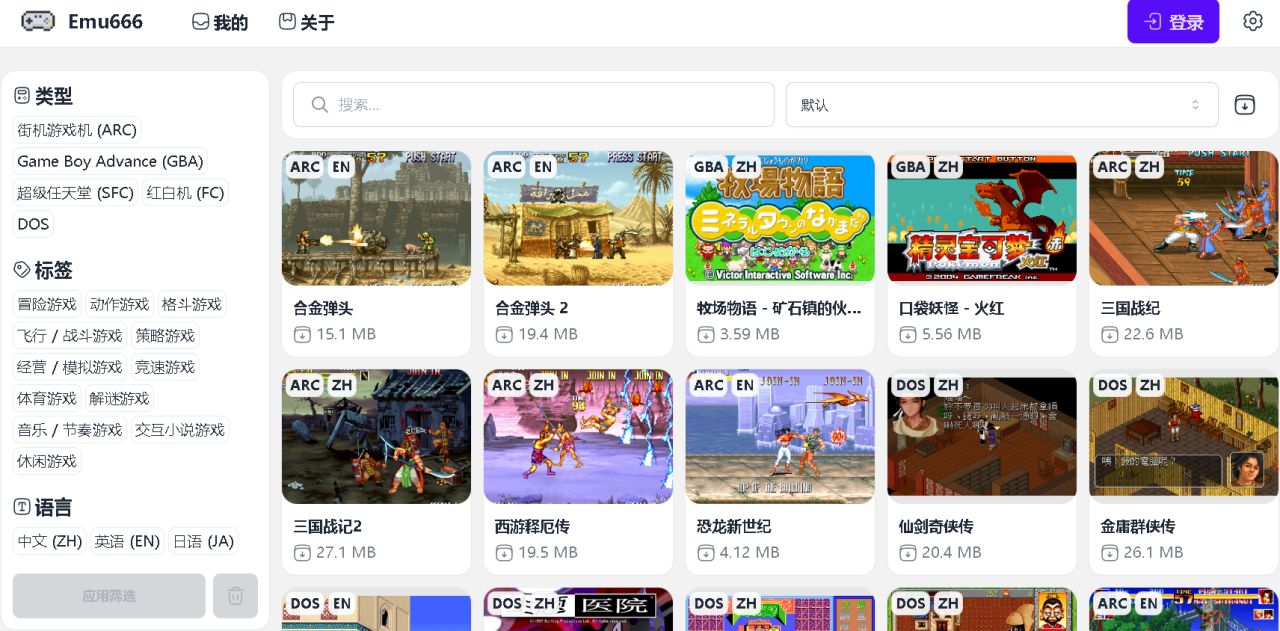
Task: Click the download icon next to 27.1 MB
Action: [303, 553]
